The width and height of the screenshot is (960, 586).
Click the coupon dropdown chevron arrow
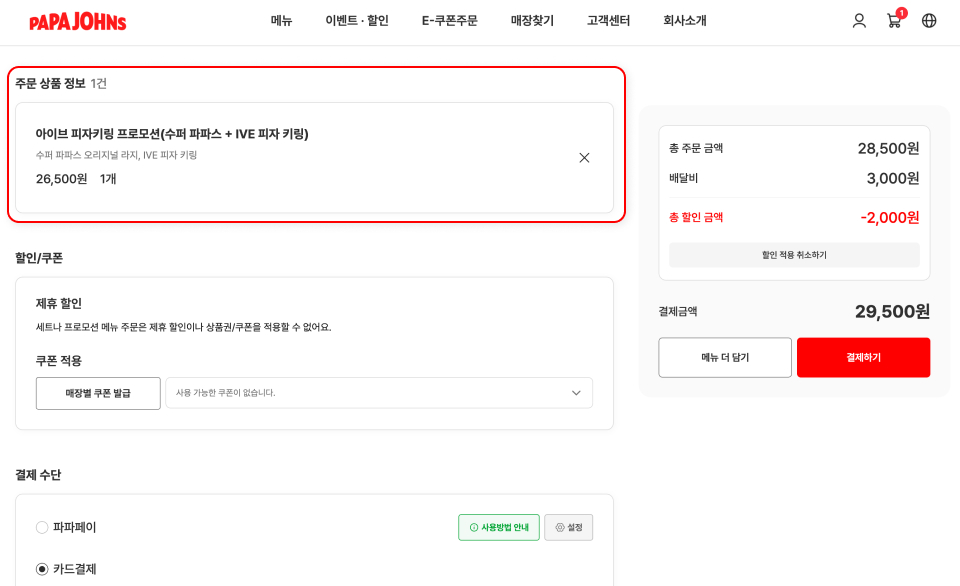[x=576, y=393]
